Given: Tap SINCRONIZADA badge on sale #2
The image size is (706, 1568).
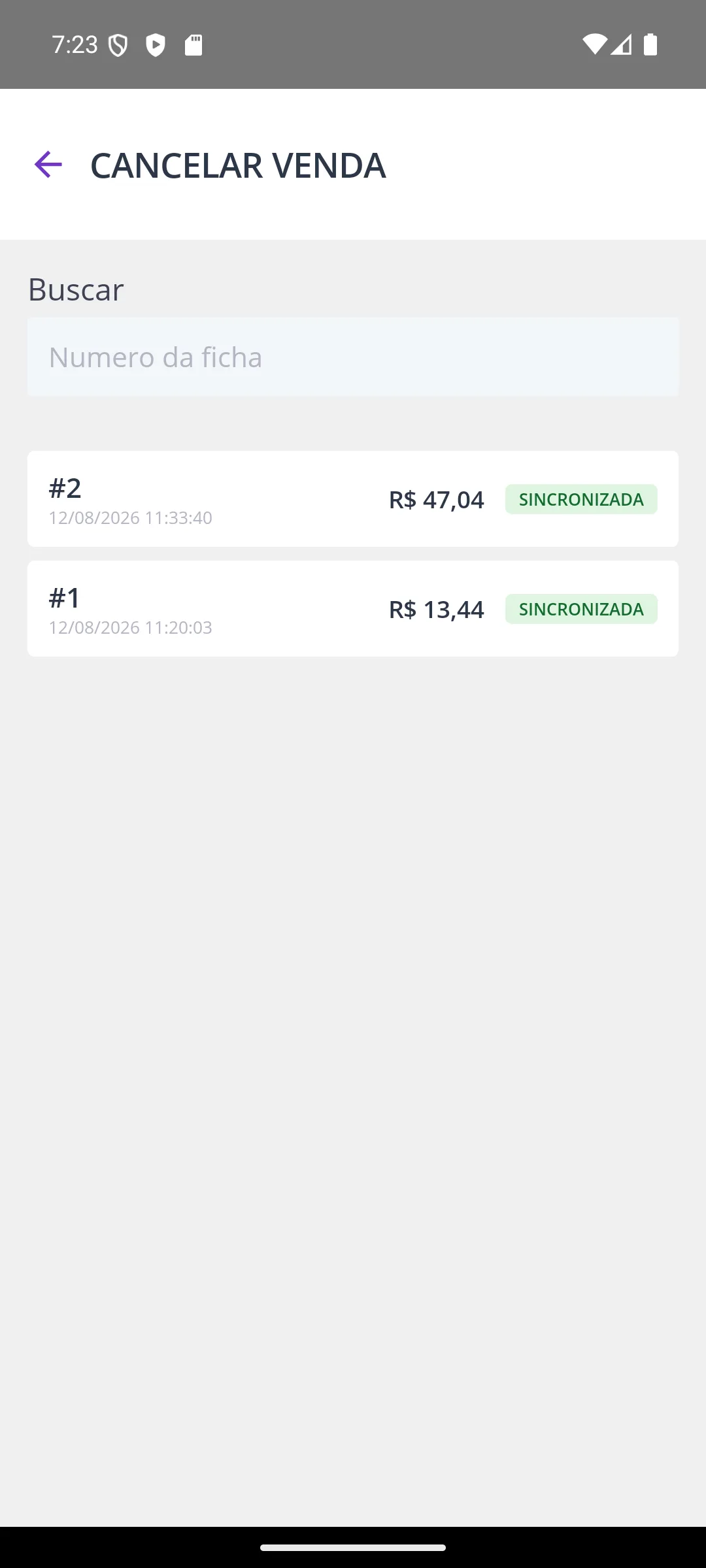Looking at the screenshot, I should [x=581, y=499].
